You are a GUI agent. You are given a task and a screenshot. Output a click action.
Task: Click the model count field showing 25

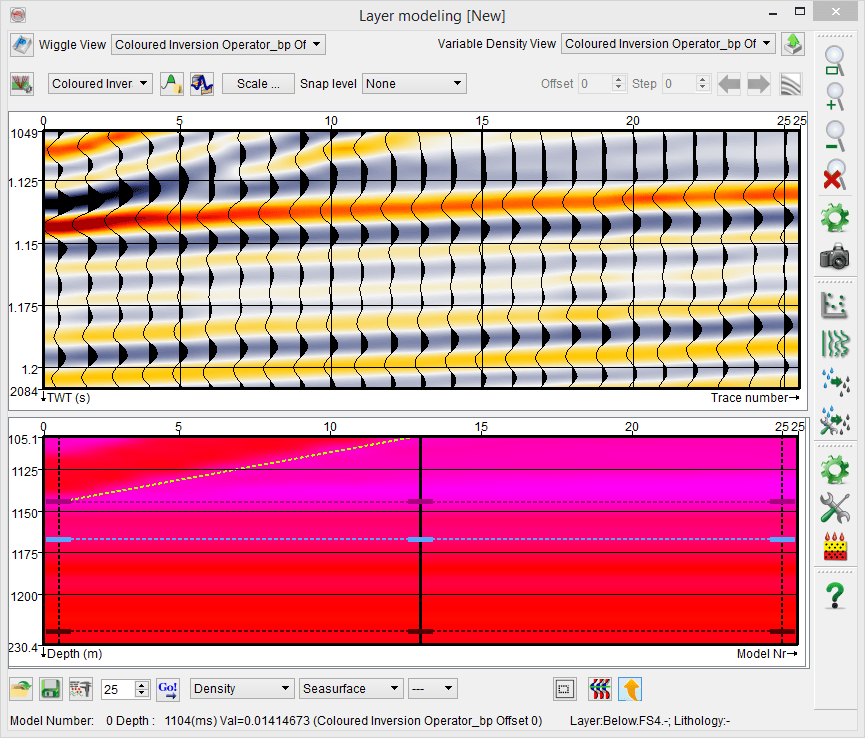(x=117, y=689)
